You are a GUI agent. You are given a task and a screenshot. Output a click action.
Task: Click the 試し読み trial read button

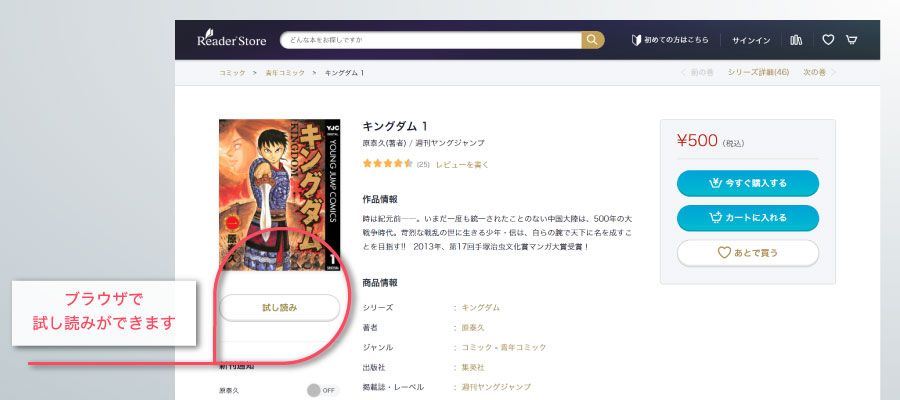point(280,308)
